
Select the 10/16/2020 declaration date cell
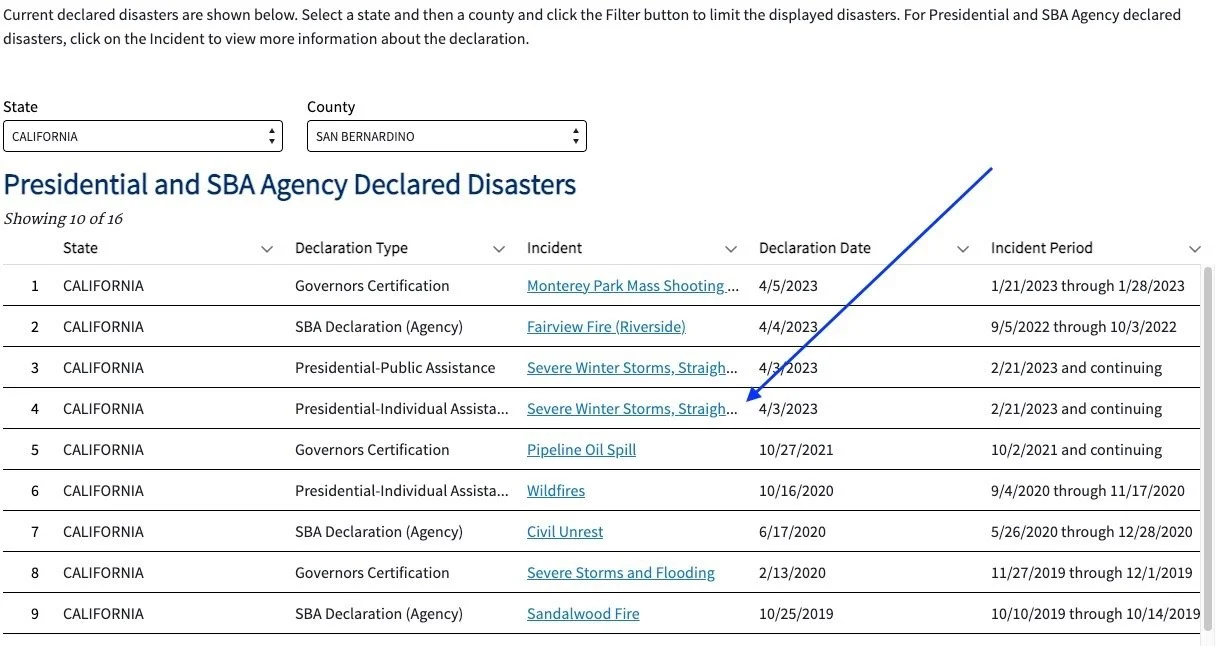(796, 491)
